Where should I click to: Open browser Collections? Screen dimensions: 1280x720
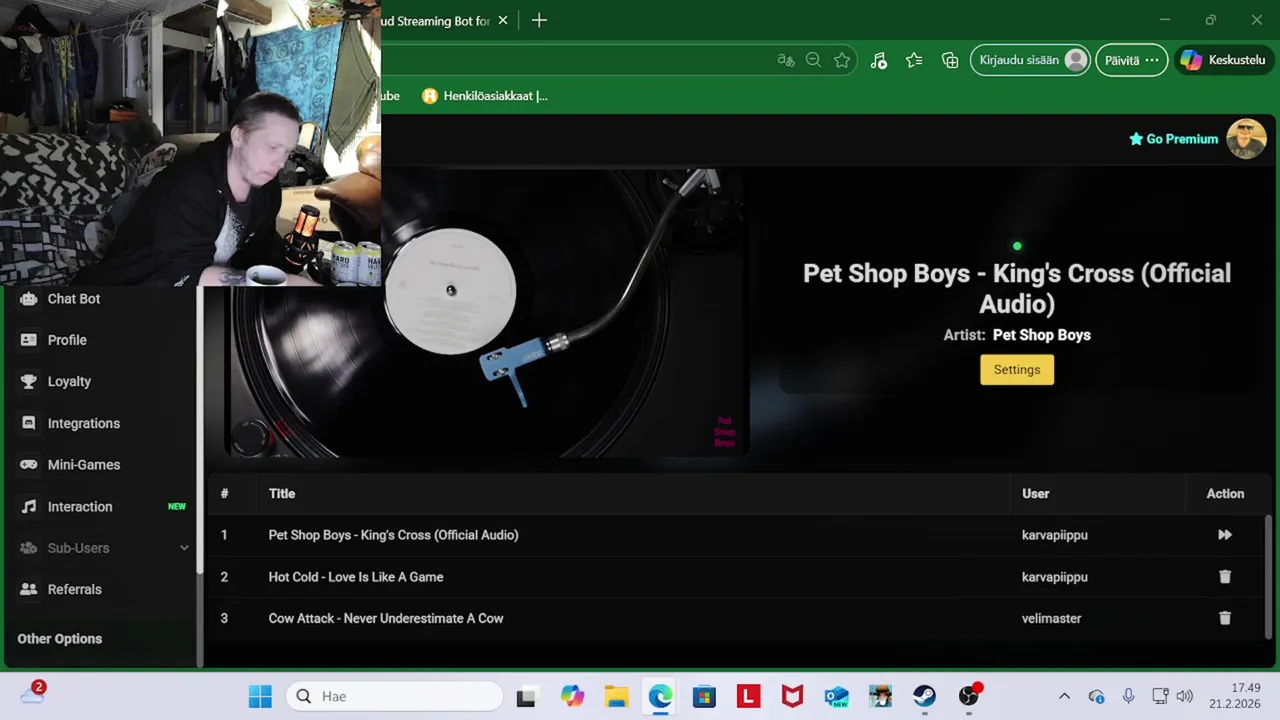[x=950, y=60]
